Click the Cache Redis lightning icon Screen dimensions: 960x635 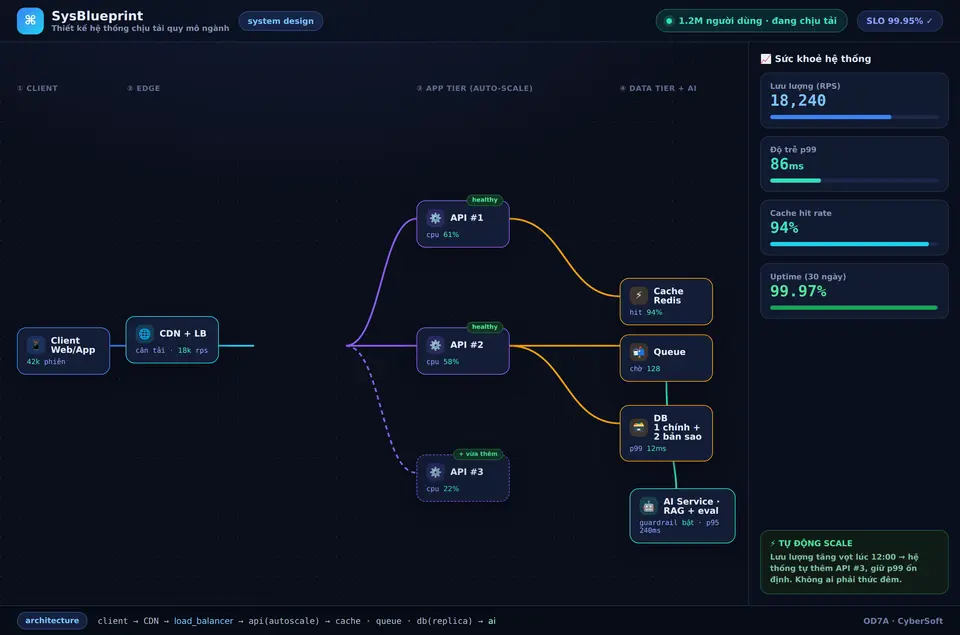click(x=639, y=296)
